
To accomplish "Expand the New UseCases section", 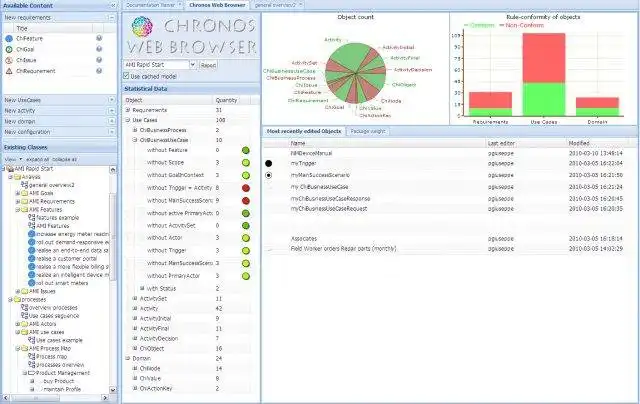I will point(111,100).
